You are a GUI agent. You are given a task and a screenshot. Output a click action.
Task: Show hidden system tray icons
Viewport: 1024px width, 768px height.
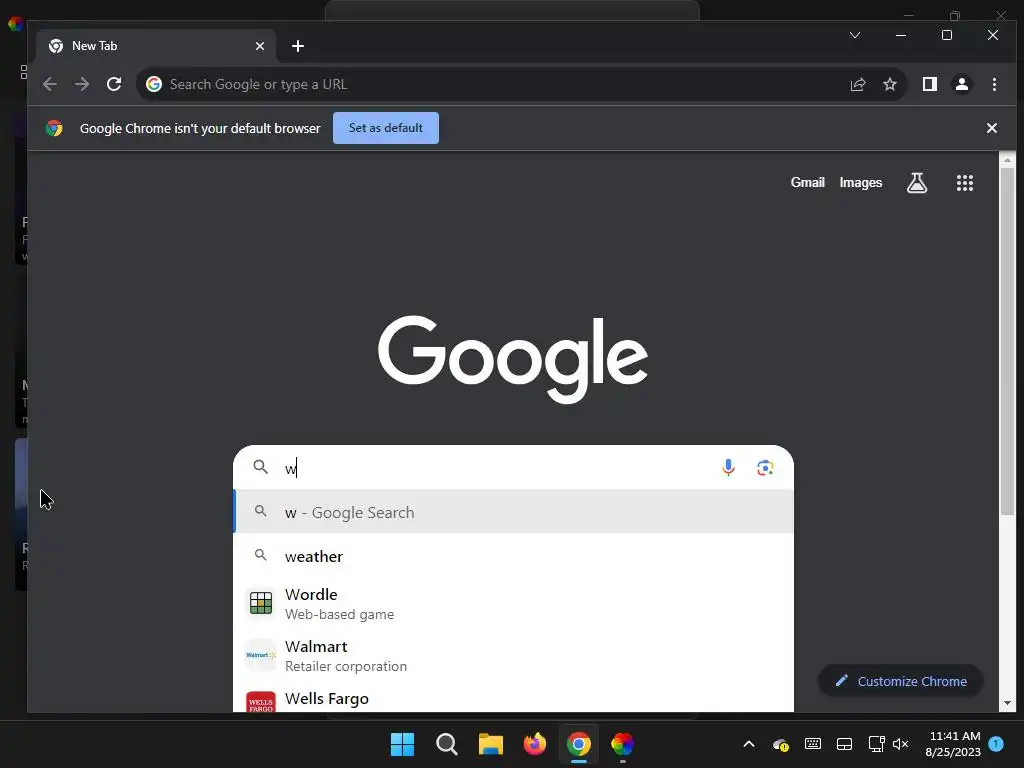tap(749, 744)
